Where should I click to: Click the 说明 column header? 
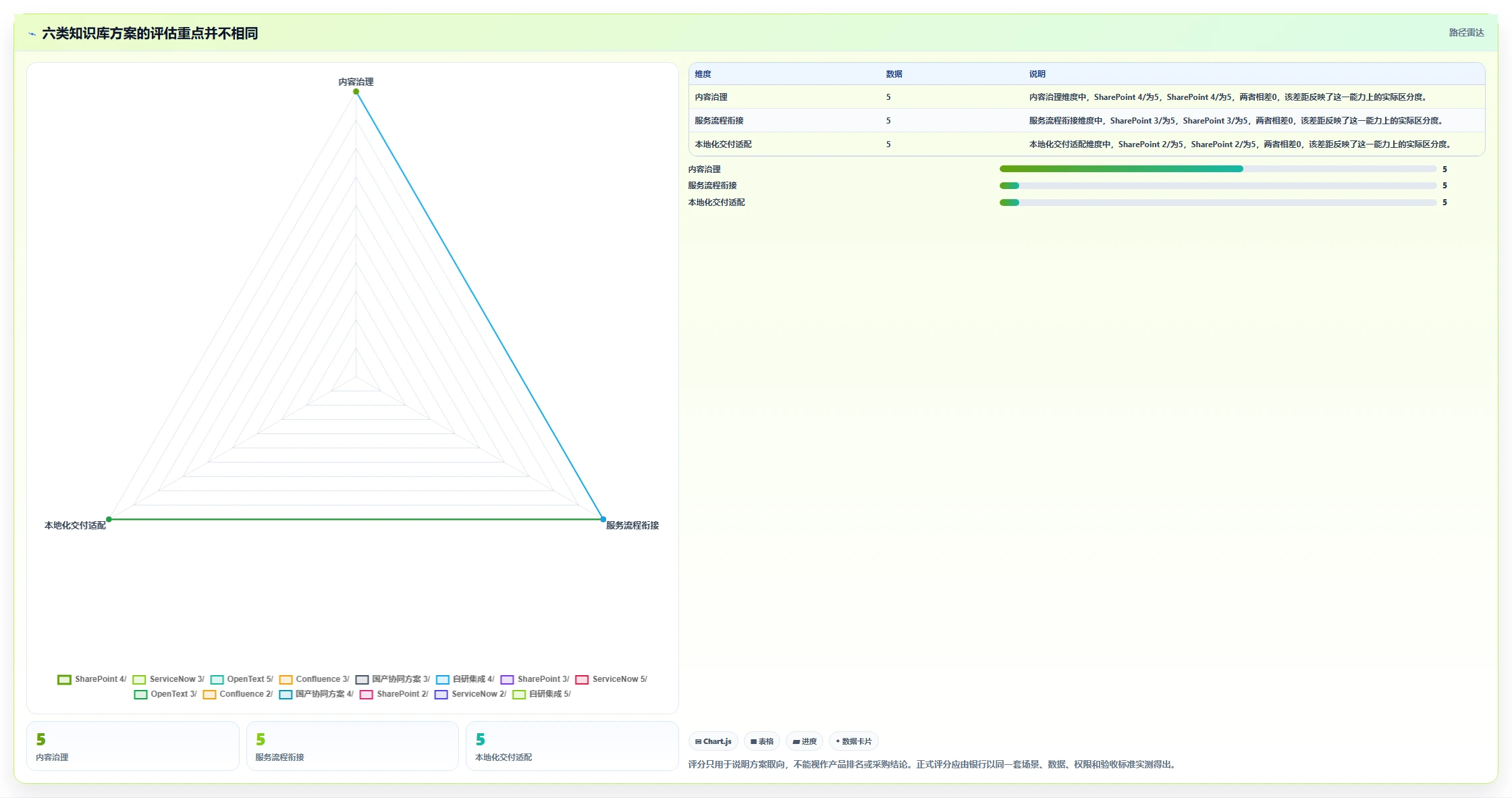coord(1037,74)
